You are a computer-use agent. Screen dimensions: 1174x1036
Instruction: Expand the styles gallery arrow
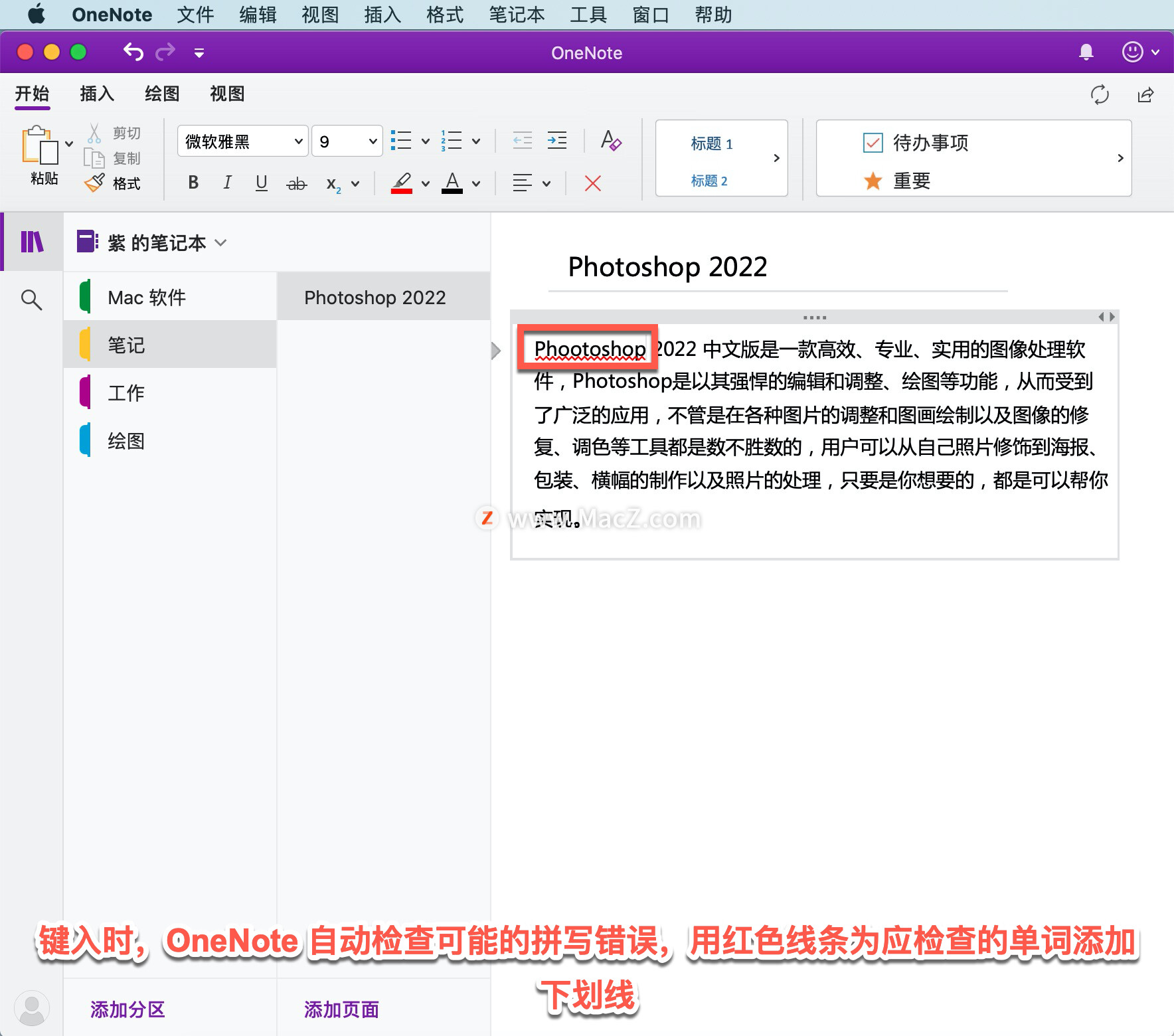tap(776, 158)
